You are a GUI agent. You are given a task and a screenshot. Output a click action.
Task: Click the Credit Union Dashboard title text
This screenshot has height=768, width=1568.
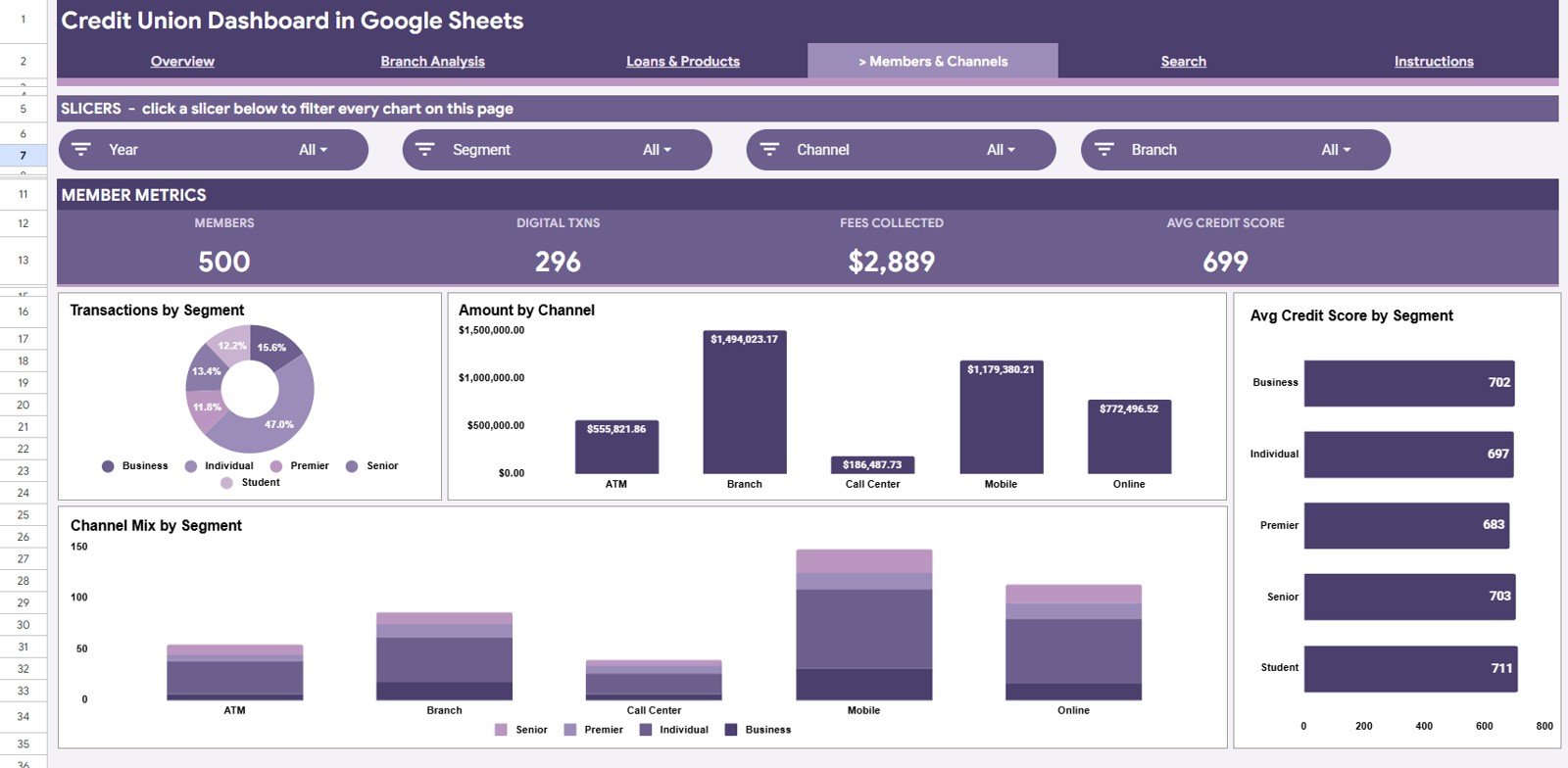coord(292,21)
